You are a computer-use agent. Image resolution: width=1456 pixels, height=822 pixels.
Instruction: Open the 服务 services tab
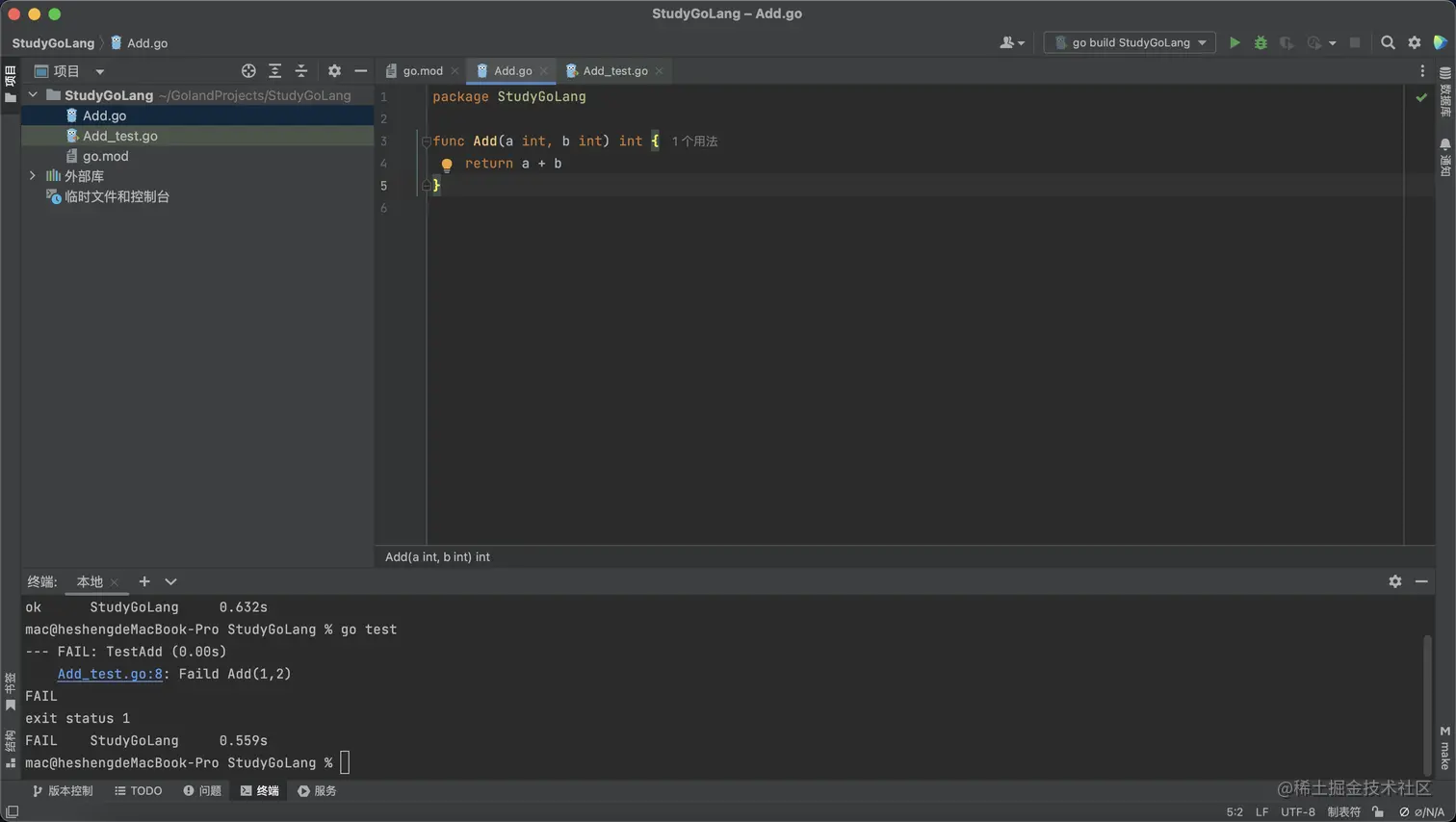tap(318, 791)
